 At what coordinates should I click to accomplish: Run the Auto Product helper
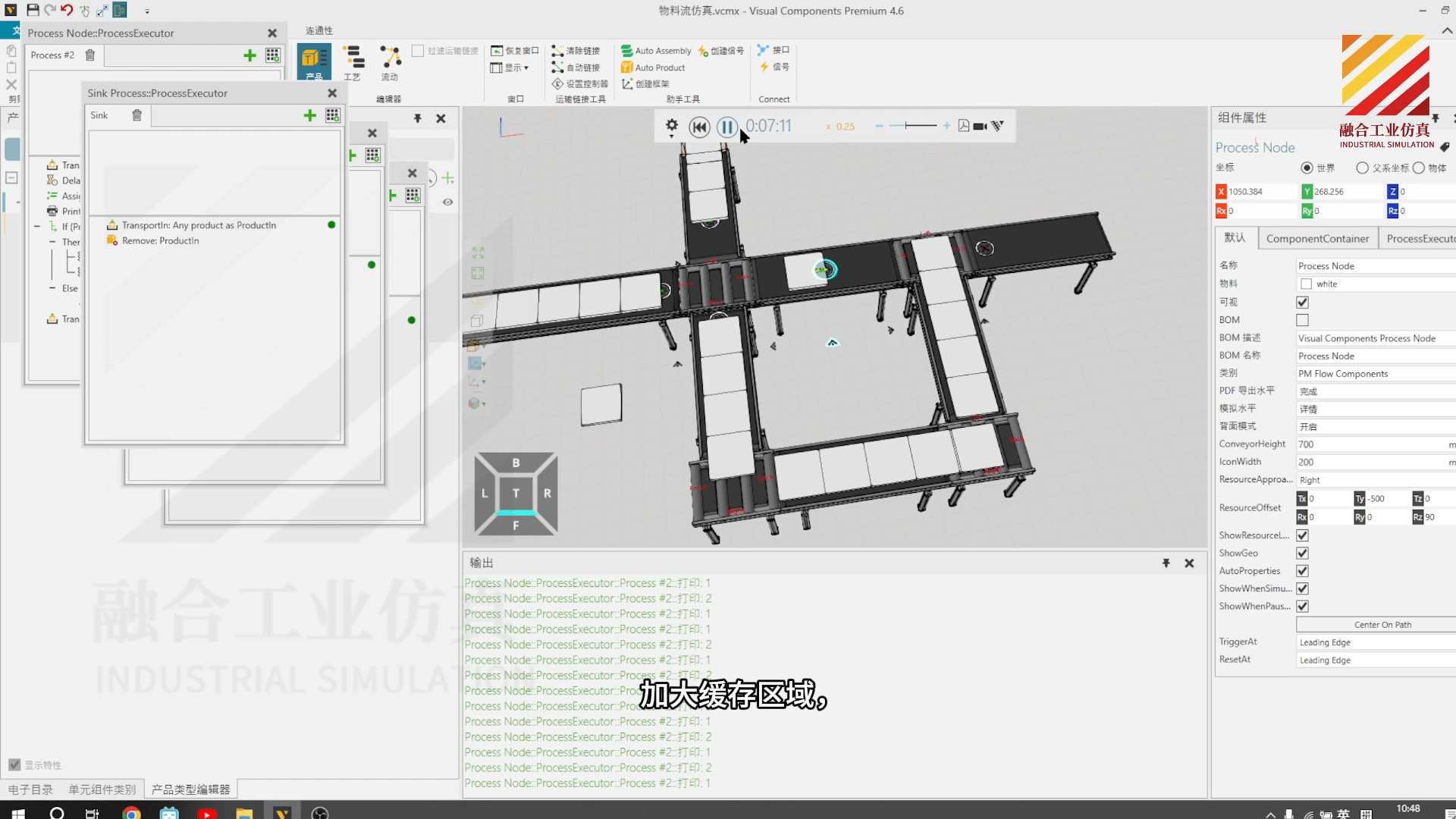pos(653,67)
